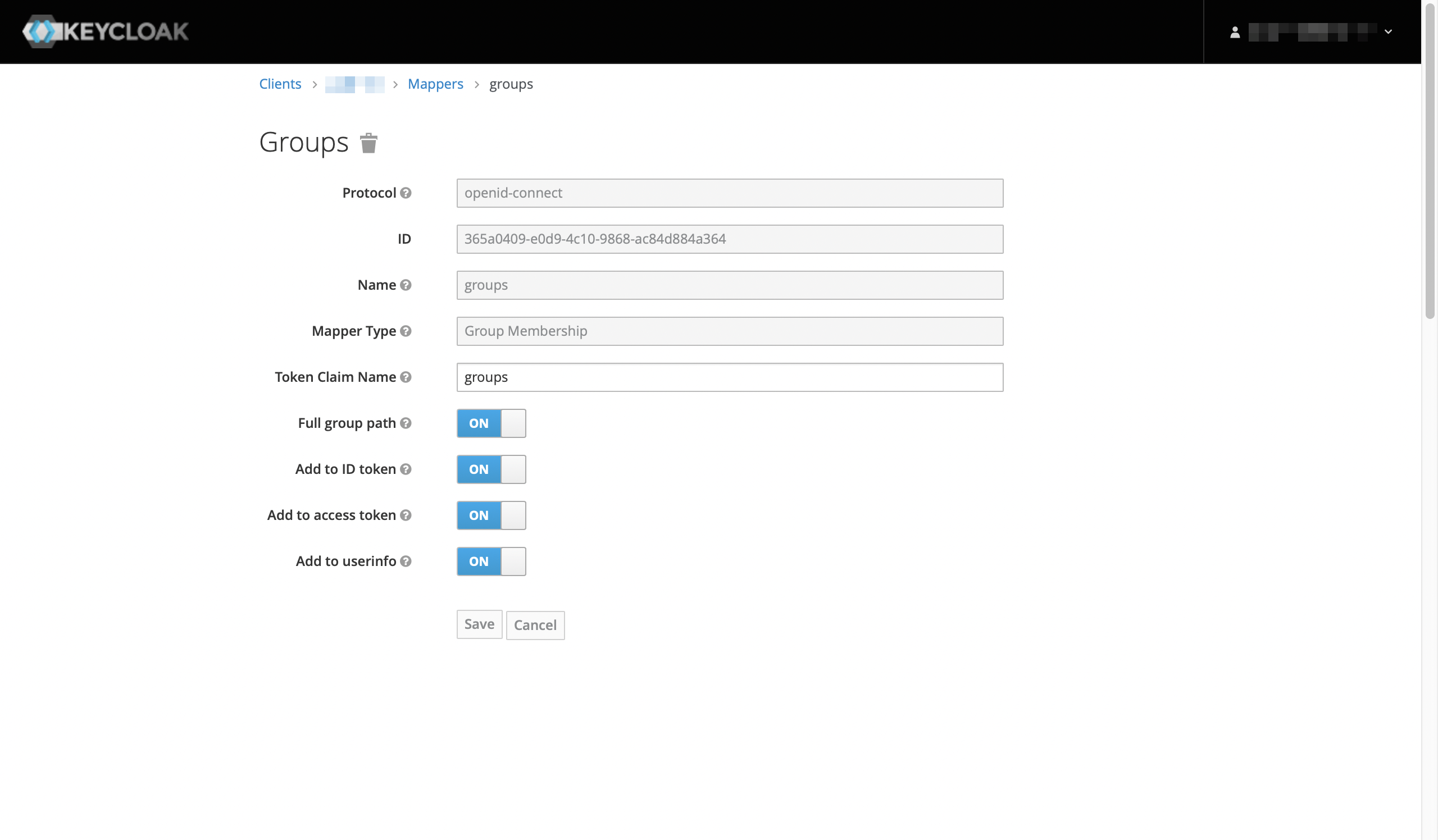Image resolution: width=1438 pixels, height=840 pixels.
Task: Click help icon beside Add to access token
Action: pyautogui.click(x=406, y=515)
